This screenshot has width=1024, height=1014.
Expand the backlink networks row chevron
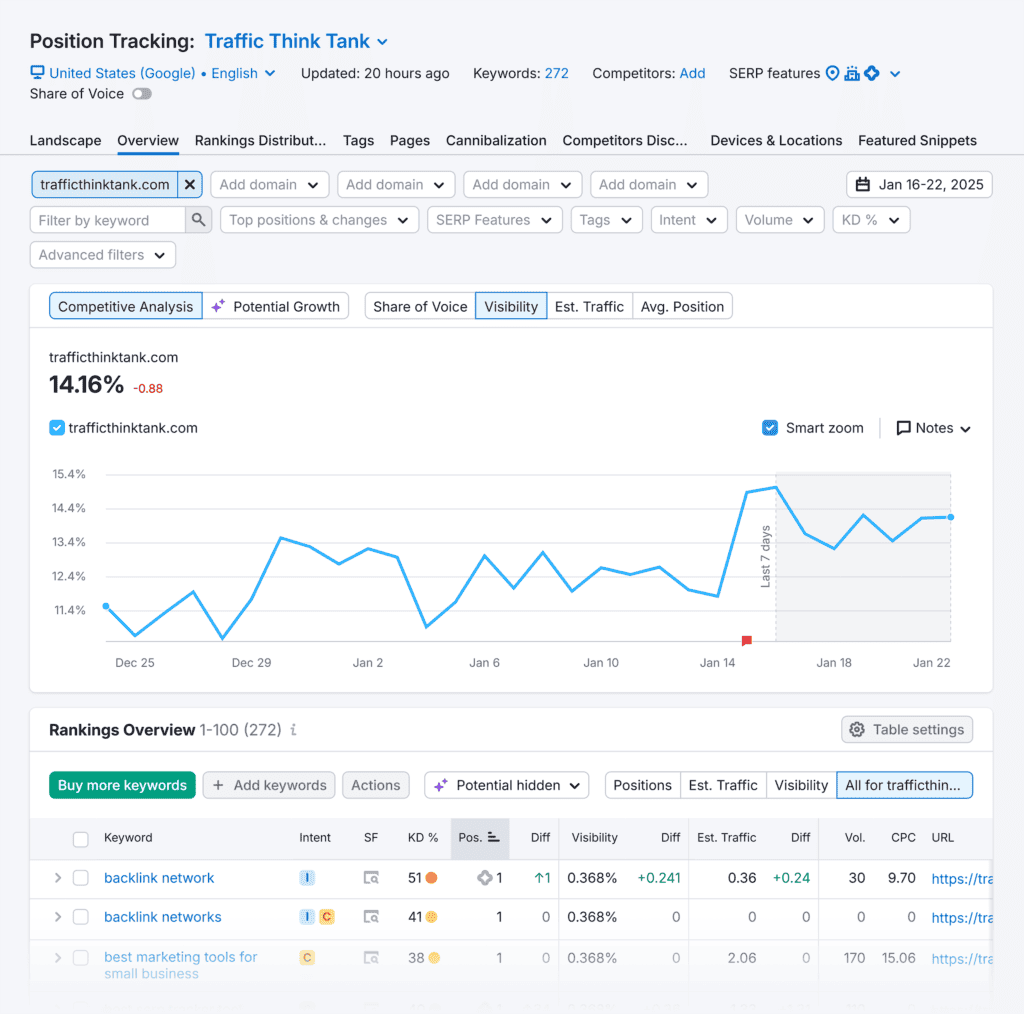click(58, 917)
